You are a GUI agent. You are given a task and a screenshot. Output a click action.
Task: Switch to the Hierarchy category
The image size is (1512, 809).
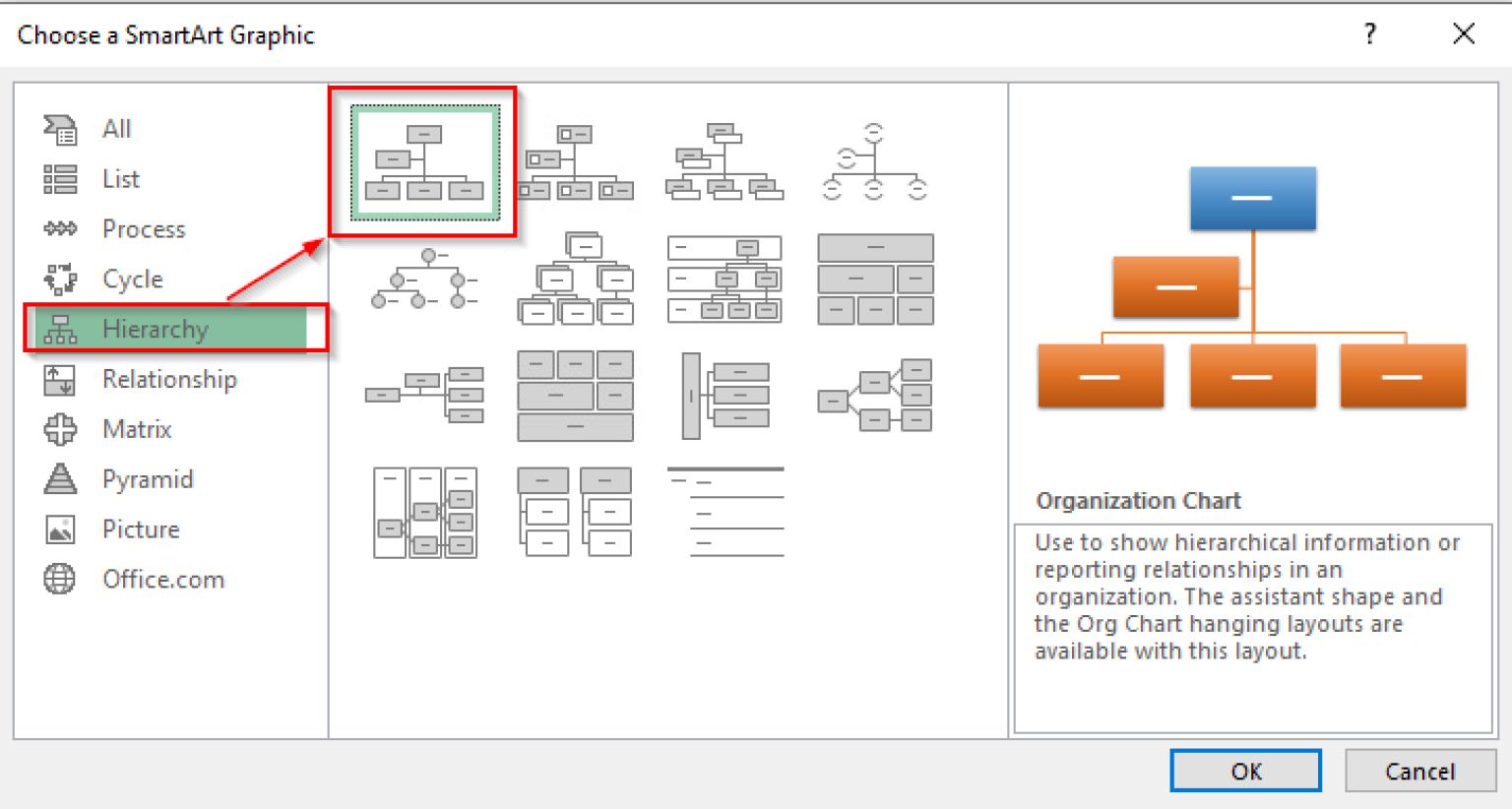coord(155,329)
